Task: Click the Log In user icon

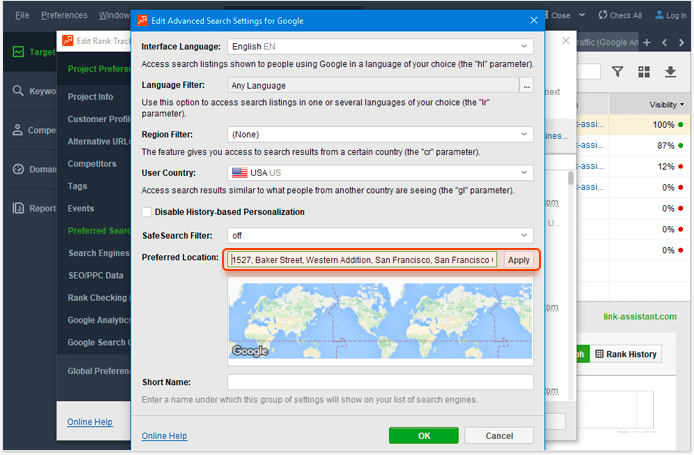Action: point(659,15)
